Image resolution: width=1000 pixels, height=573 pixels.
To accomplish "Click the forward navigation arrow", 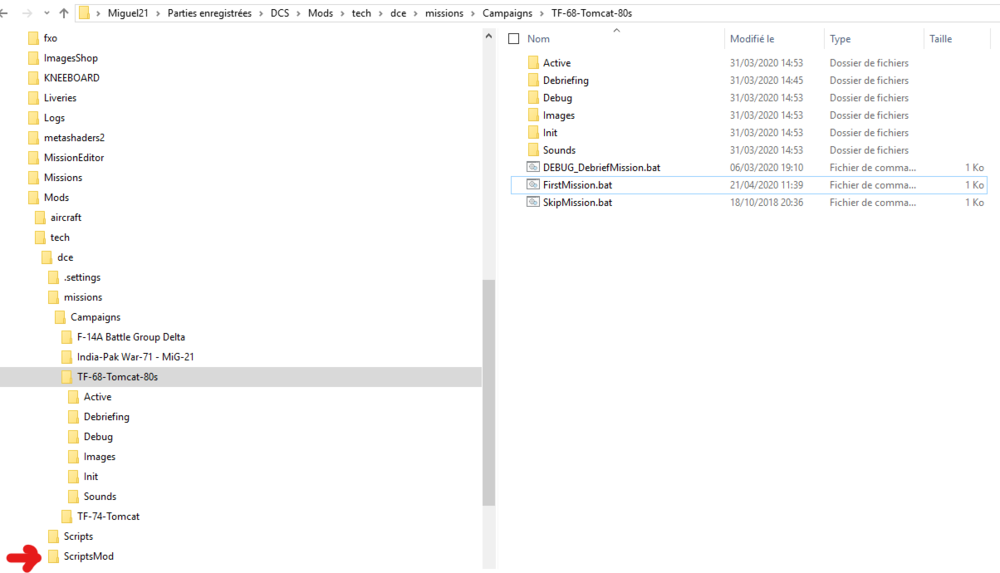I will click(27, 13).
